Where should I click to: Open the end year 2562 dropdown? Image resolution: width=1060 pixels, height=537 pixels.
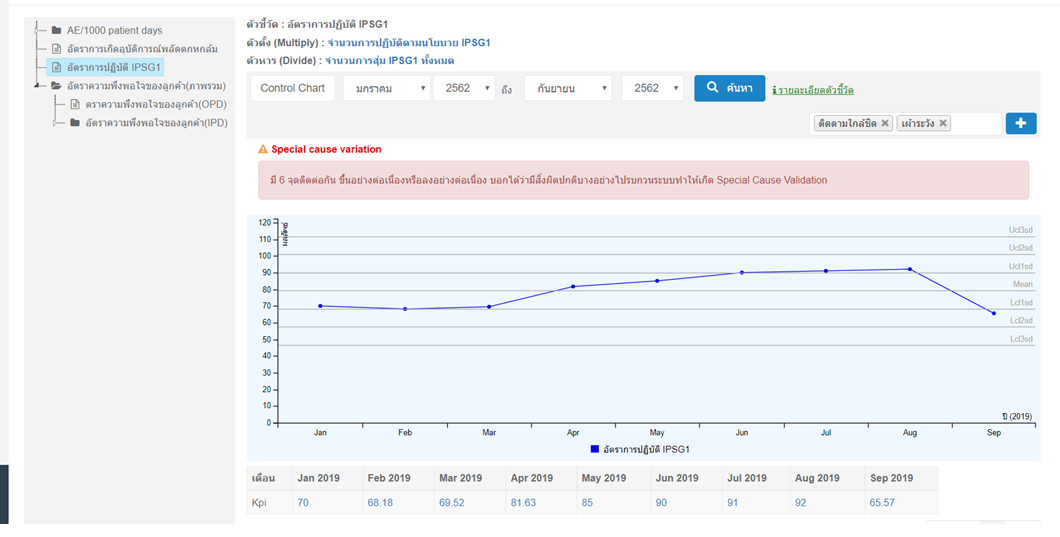652,88
